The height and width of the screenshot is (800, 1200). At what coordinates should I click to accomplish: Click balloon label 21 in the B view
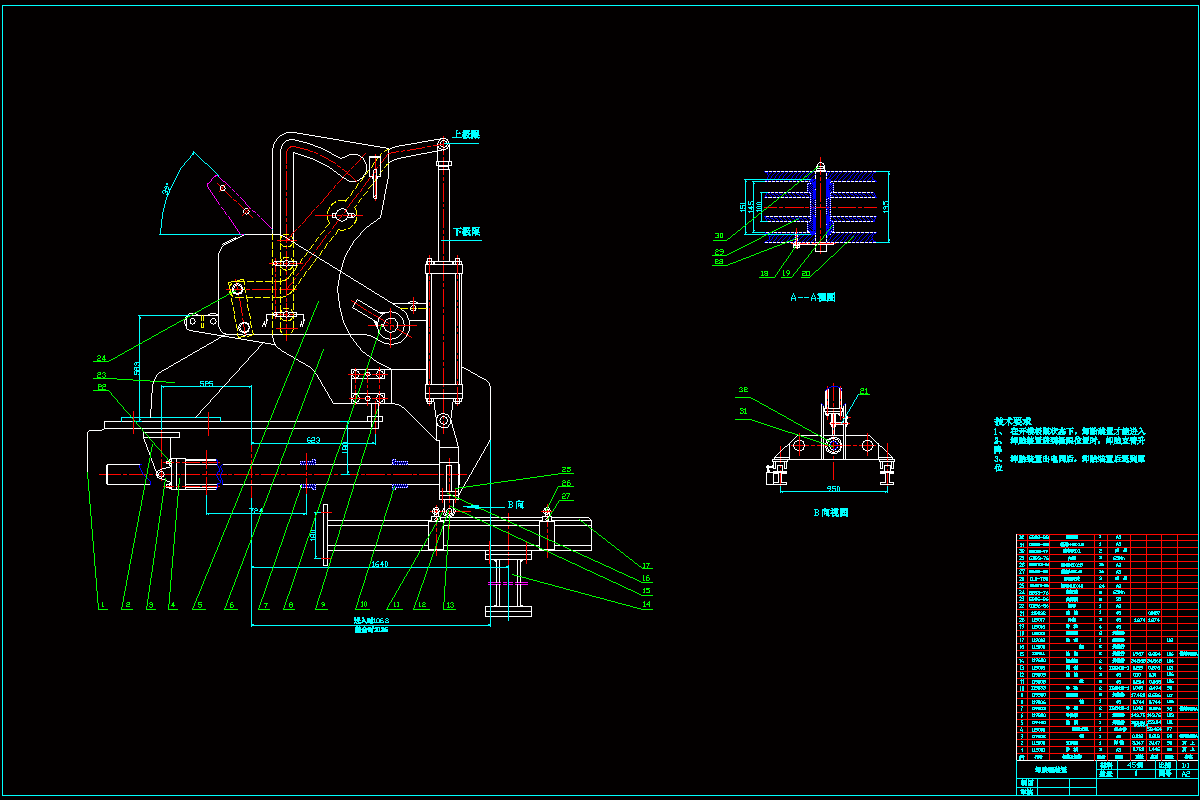point(865,393)
